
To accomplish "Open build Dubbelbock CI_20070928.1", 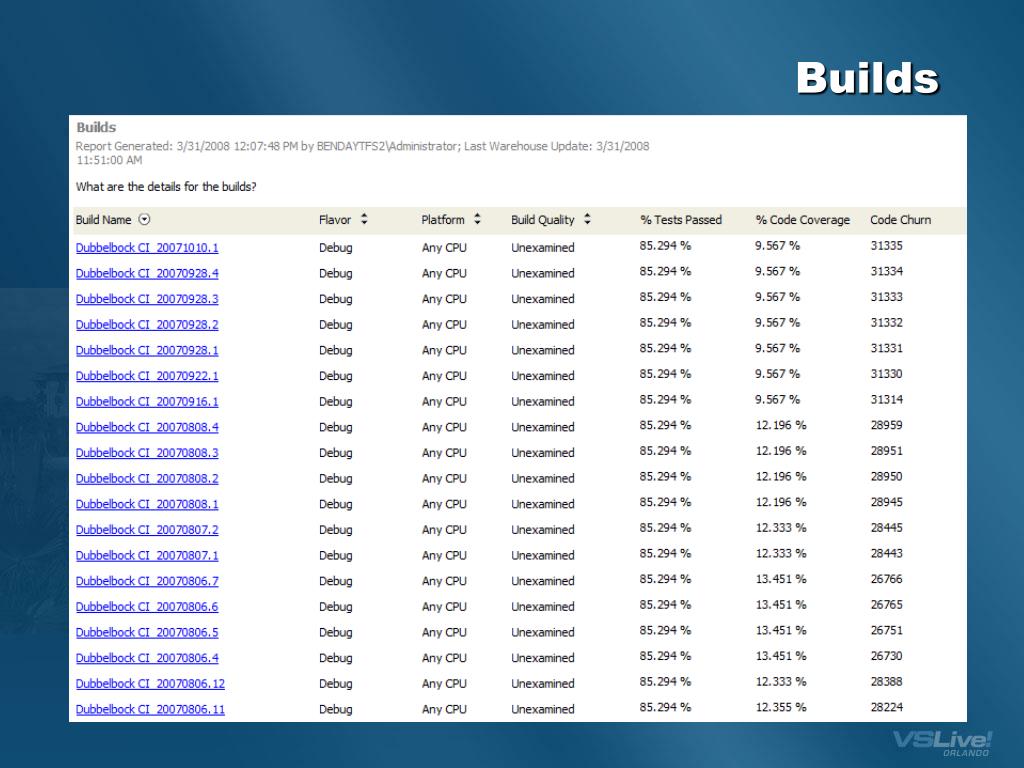I will (147, 350).
